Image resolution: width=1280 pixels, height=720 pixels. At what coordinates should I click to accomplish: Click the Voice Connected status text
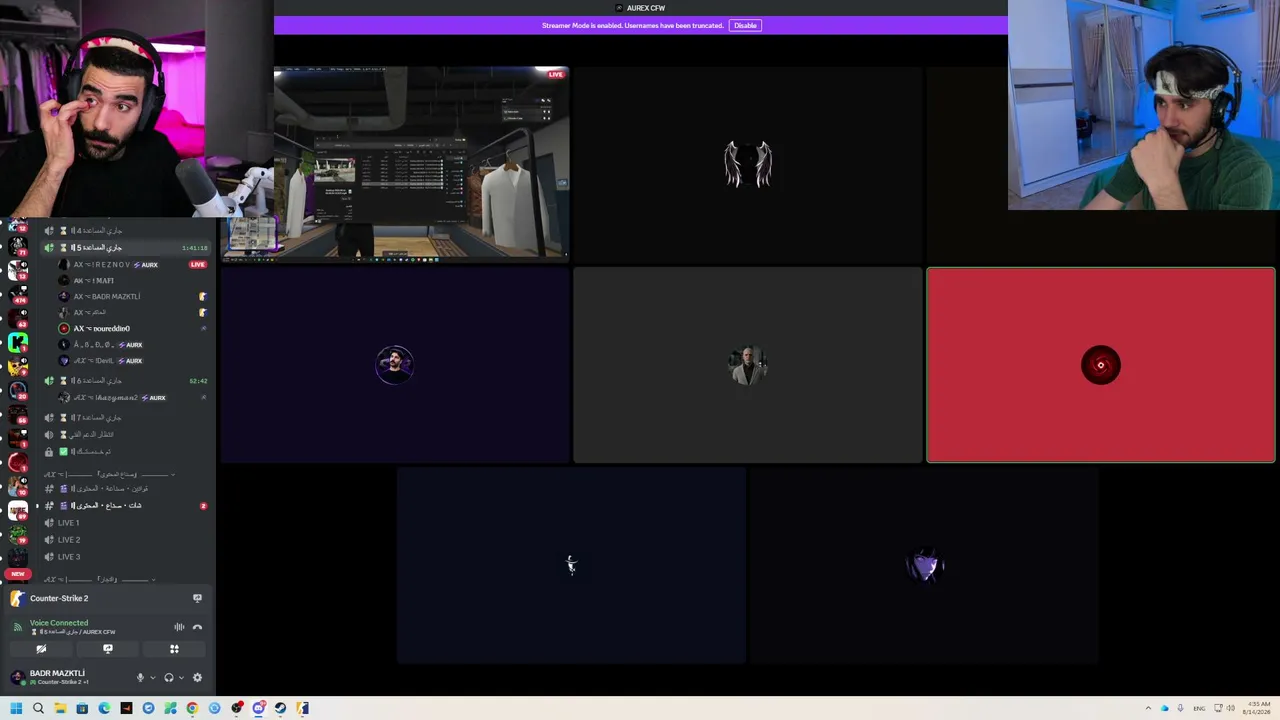(59, 623)
